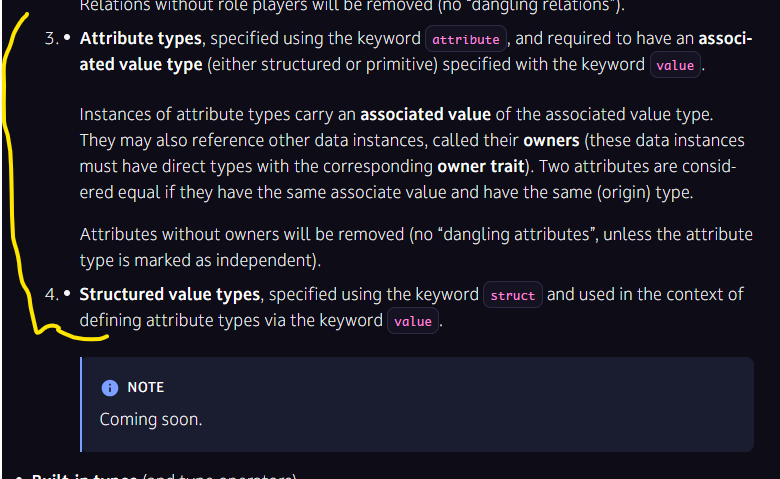The width and height of the screenshot is (780, 479).
Task: Click the 'value' keyword badge in item 3
Action: click(x=675, y=65)
